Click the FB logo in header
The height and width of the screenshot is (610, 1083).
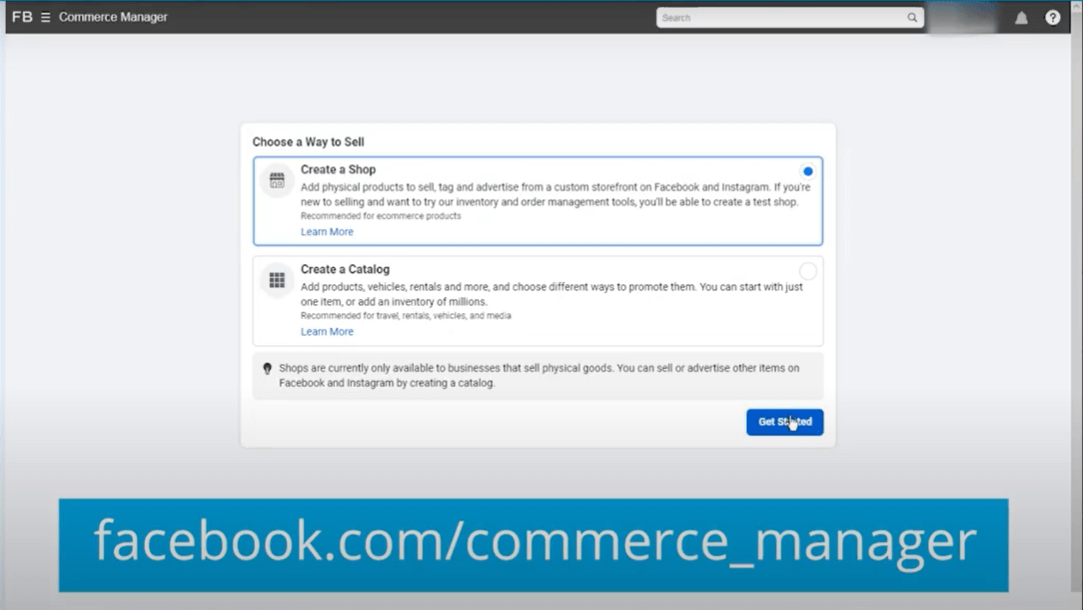pyautogui.click(x=22, y=17)
